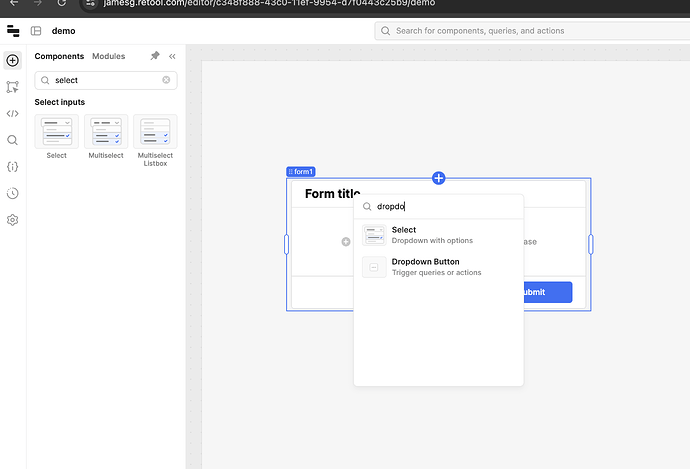The height and width of the screenshot is (469, 690).
Task: Open the Settings gear icon
Action: (x=13, y=220)
